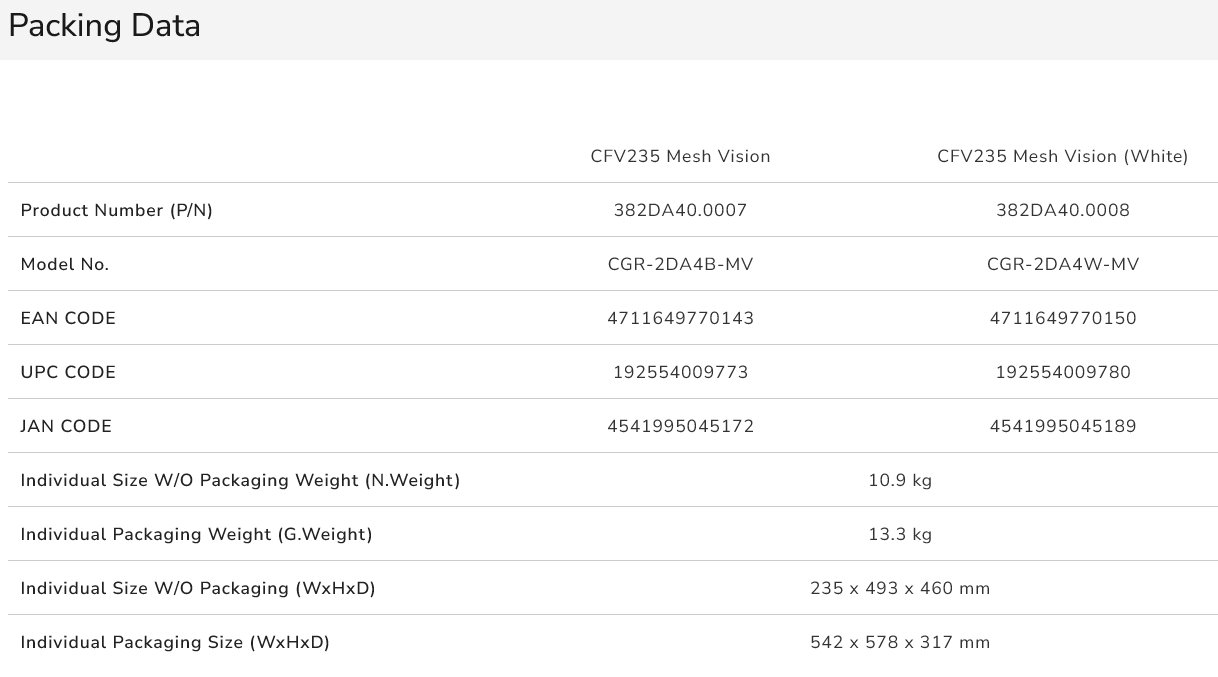Select the CFV235 Mesh Vision (White) header
1218x677 pixels.
pos(1062,156)
